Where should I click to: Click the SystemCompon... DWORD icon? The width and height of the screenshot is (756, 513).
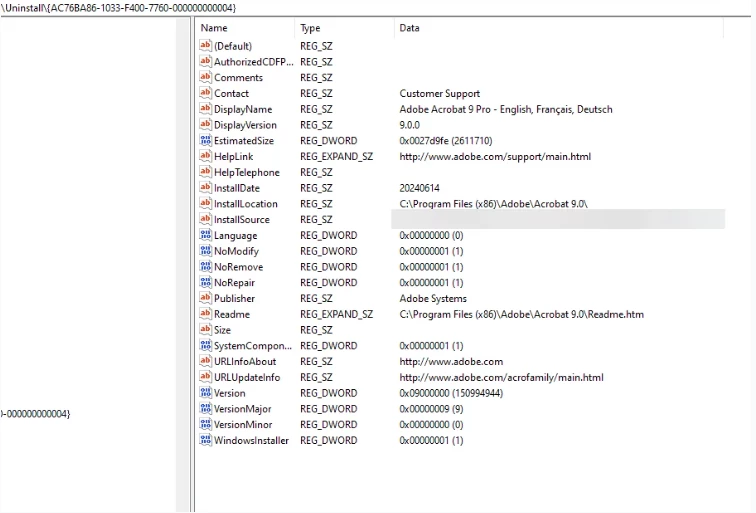click(x=205, y=346)
